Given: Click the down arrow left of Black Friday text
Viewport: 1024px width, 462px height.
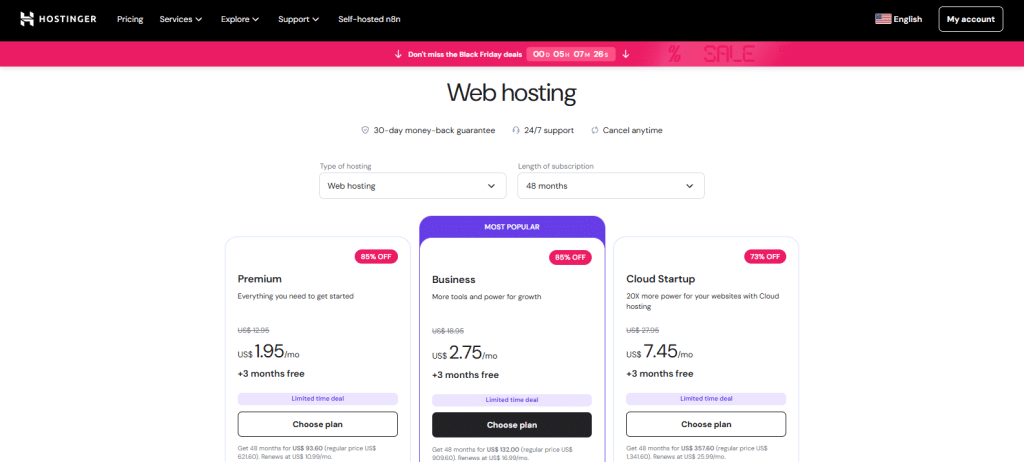Looking at the screenshot, I should 398,54.
